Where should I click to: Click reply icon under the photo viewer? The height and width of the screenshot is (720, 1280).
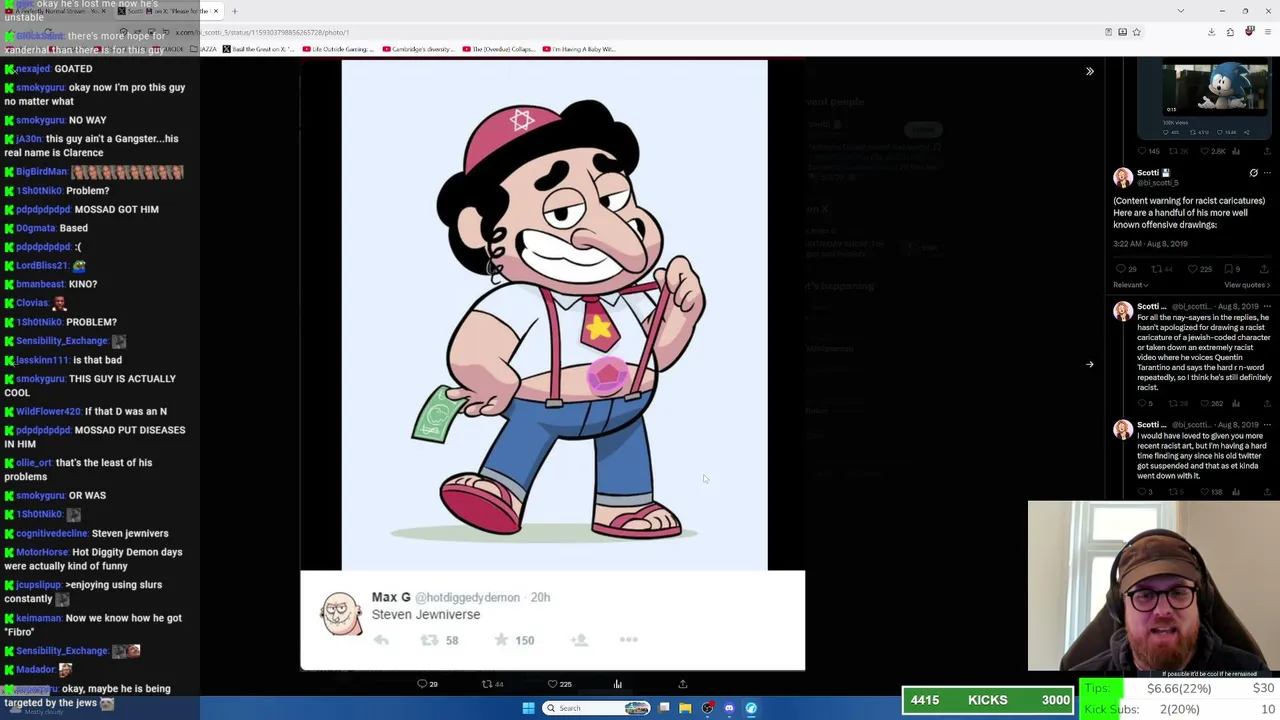tap(421, 684)
